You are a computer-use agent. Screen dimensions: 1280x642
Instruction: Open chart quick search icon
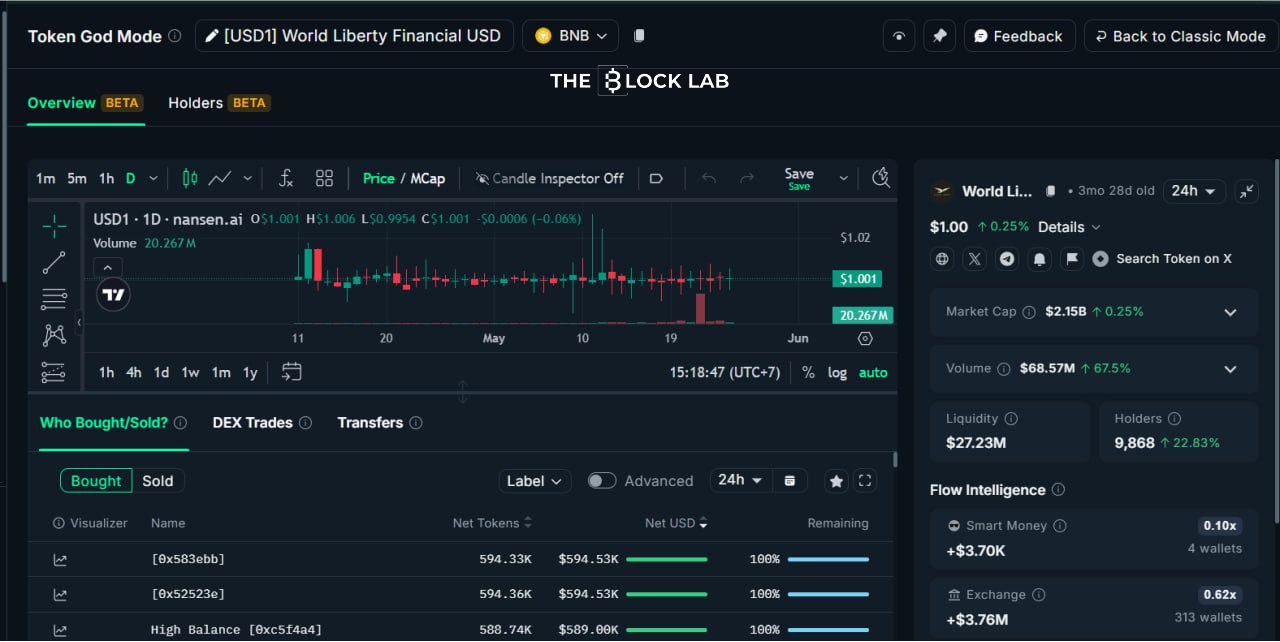coord(881,177)
